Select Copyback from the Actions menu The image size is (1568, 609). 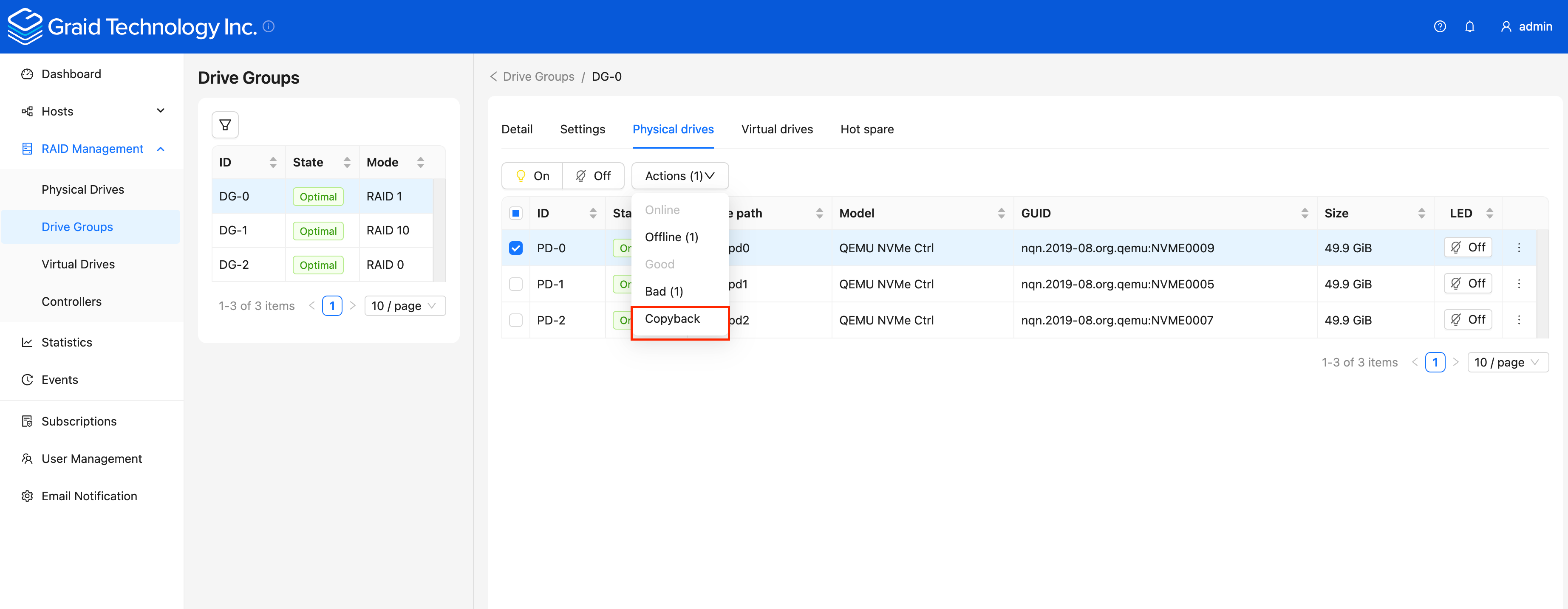point(673,318)
